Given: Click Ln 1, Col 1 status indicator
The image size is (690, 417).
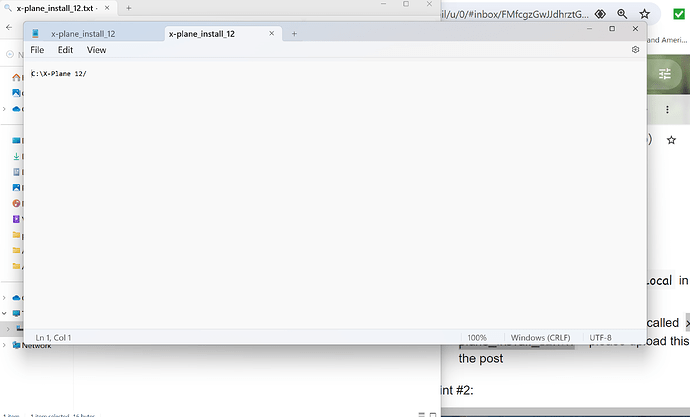Looking at the screenshot, I should point(53,338).
